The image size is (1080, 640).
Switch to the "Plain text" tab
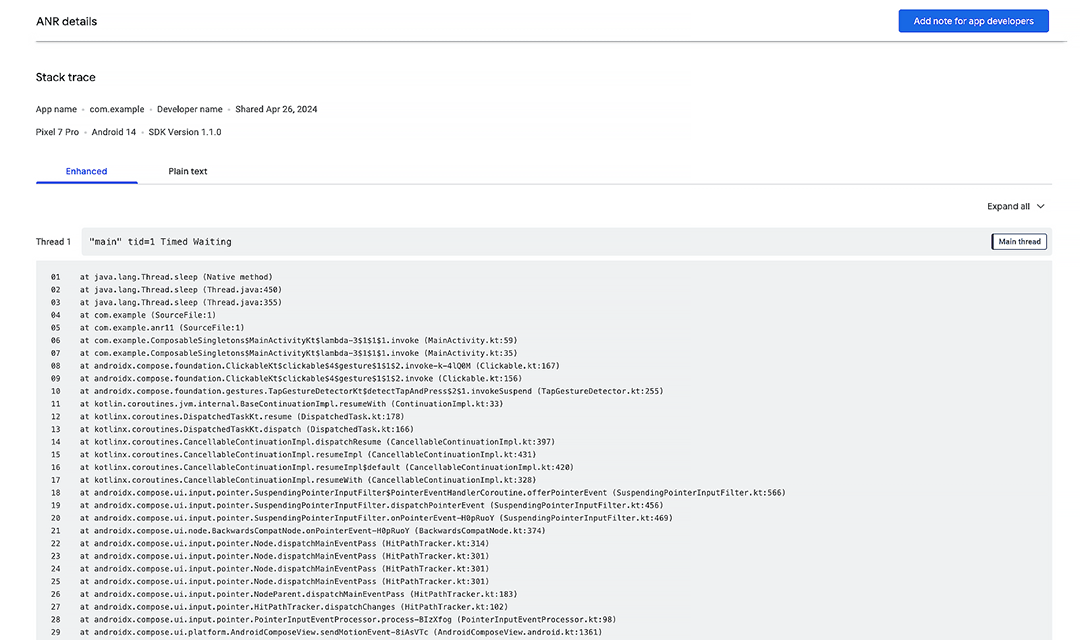click(x=187, y=171)
